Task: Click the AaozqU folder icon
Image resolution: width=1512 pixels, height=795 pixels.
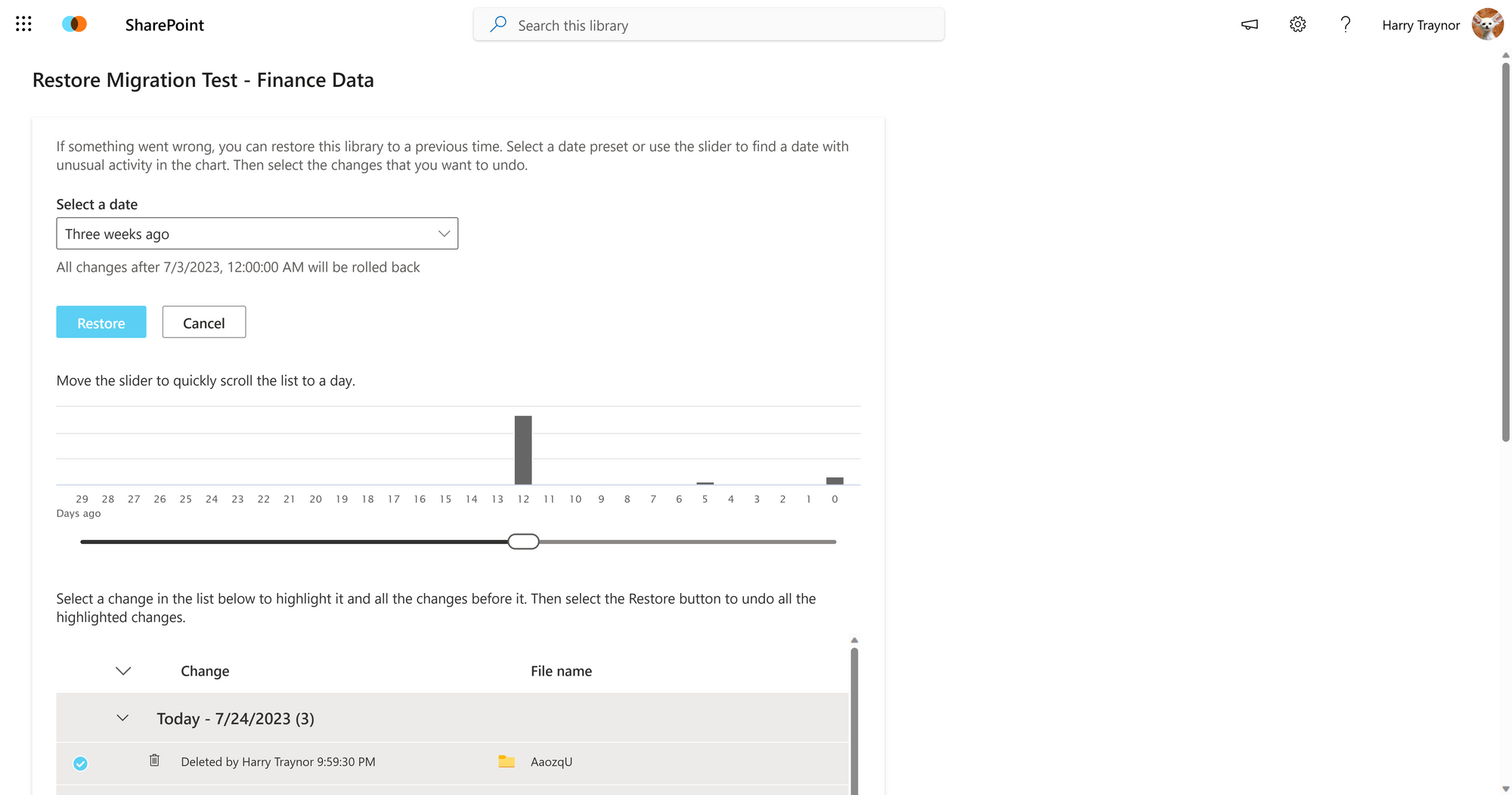Action: coord(507,762)
